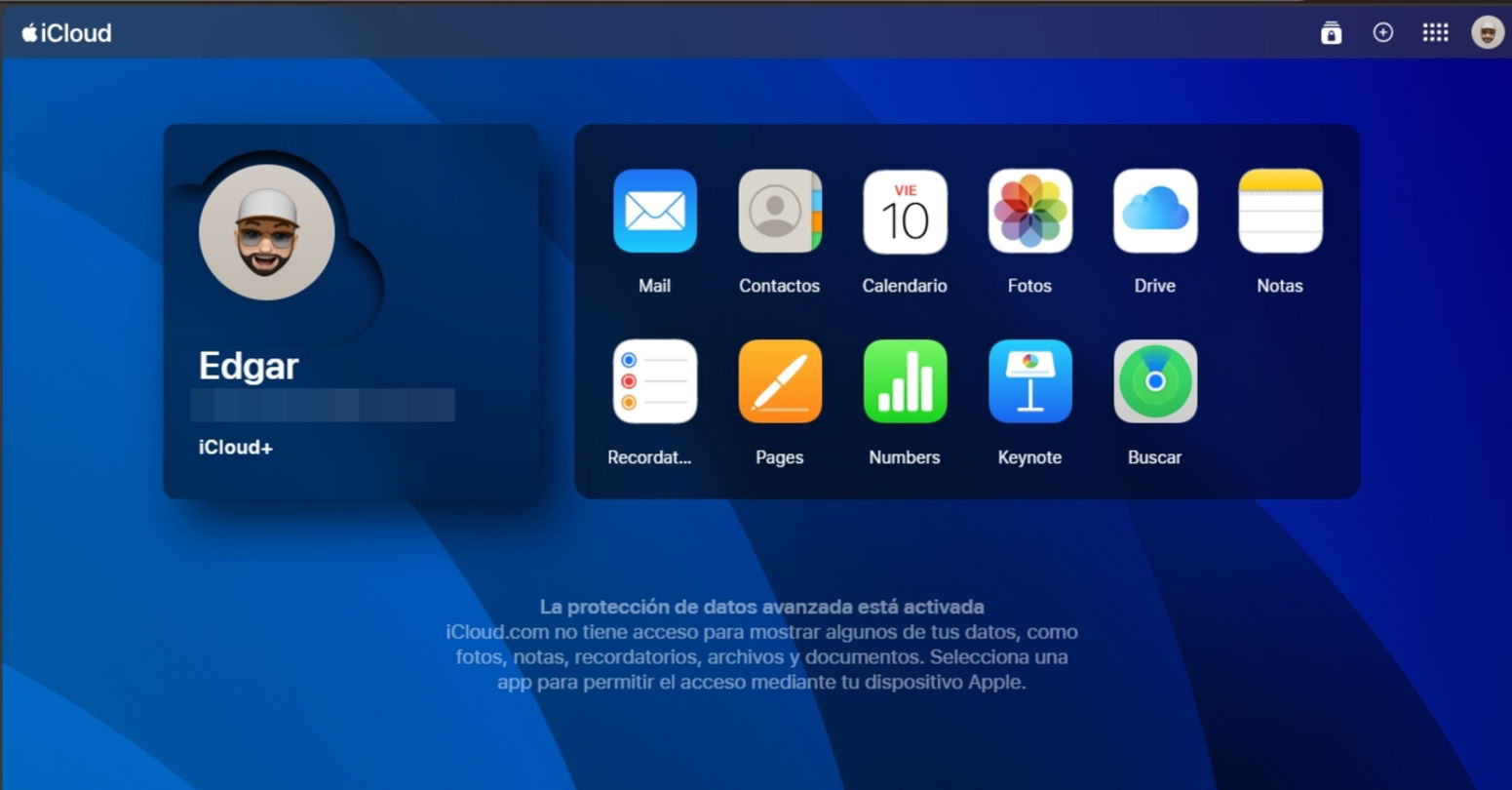
Task: Click the data protection lock icon in header
Action: pyautogui.click(x=1331, y=33)
